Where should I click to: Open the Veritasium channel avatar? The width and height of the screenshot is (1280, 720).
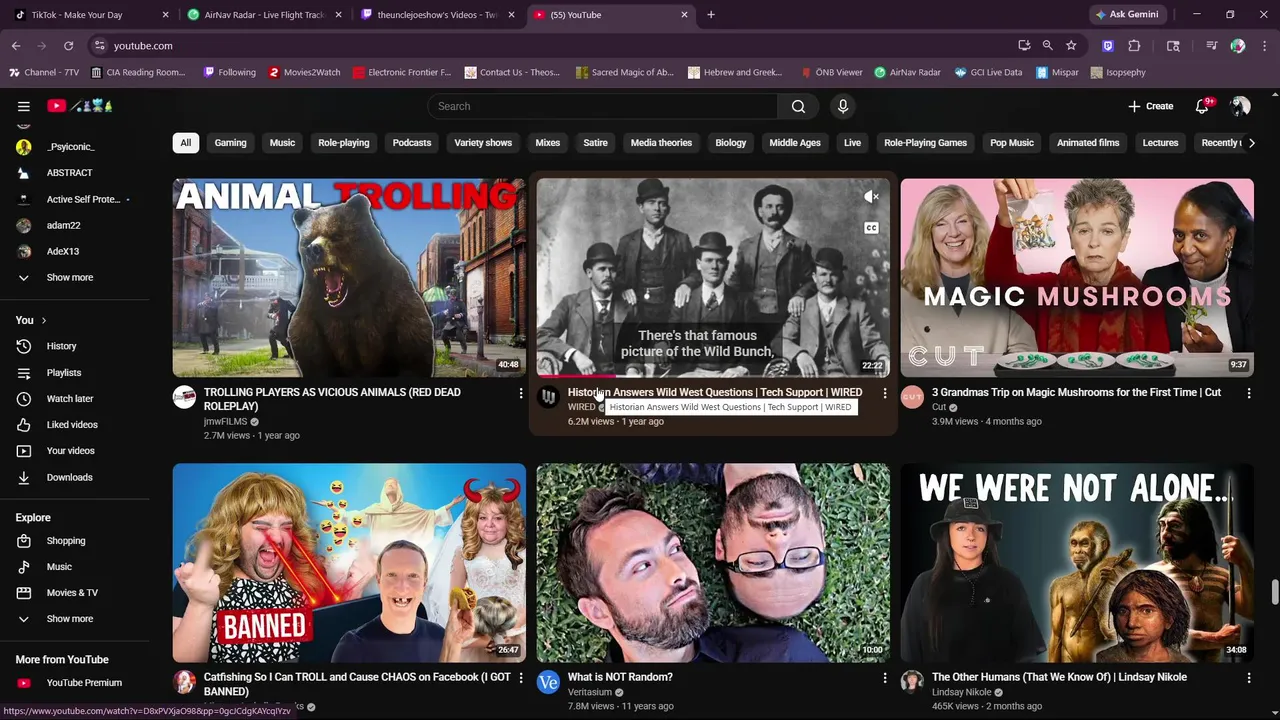pos(548,682)
